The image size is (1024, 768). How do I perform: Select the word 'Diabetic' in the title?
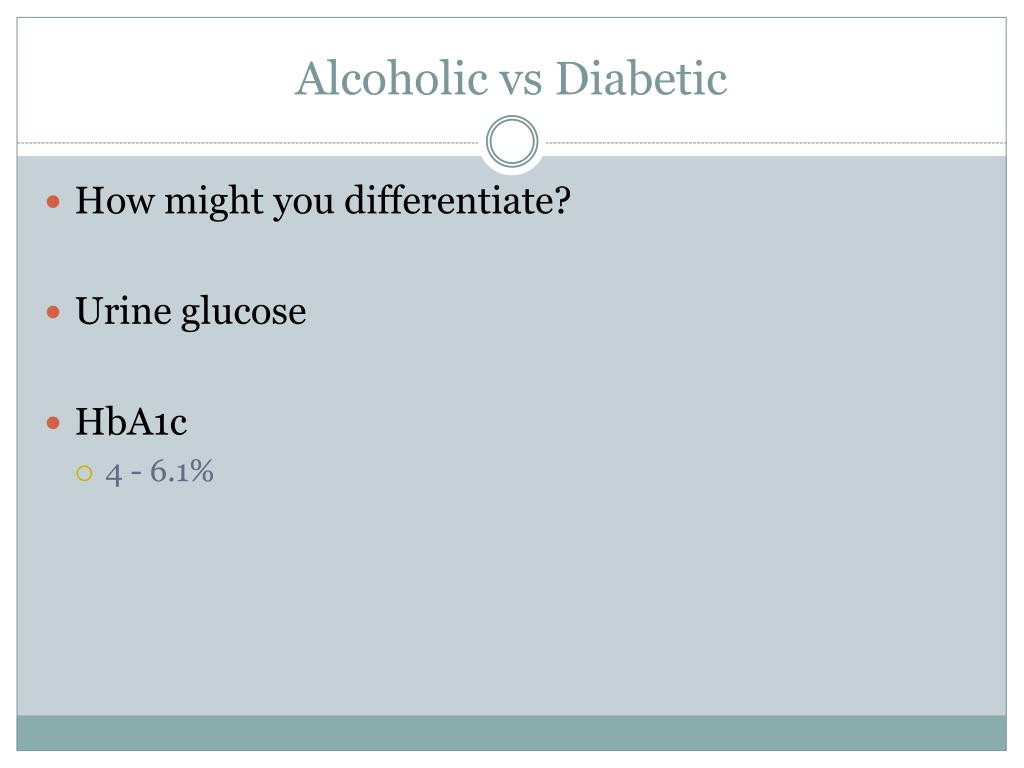coord(641,78)
